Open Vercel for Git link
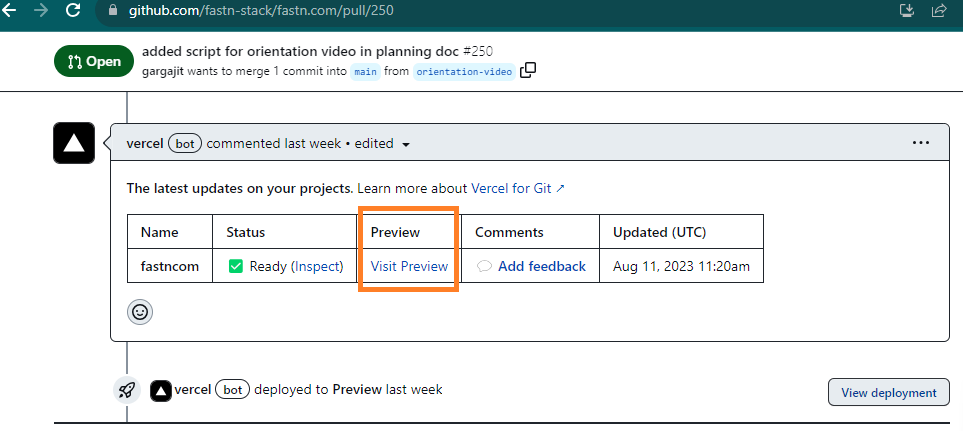This screenshot has width=963, height=431. point(517,188)
